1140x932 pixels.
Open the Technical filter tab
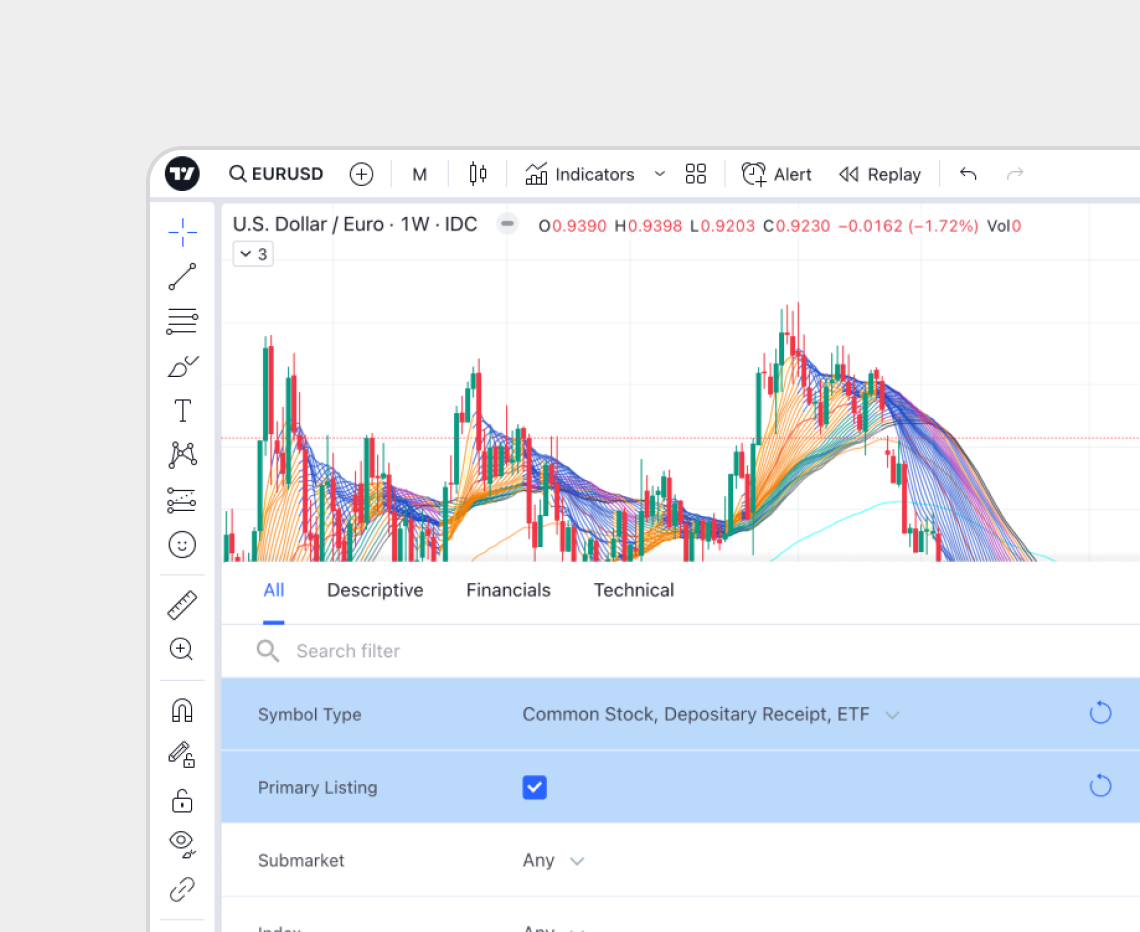633,590
